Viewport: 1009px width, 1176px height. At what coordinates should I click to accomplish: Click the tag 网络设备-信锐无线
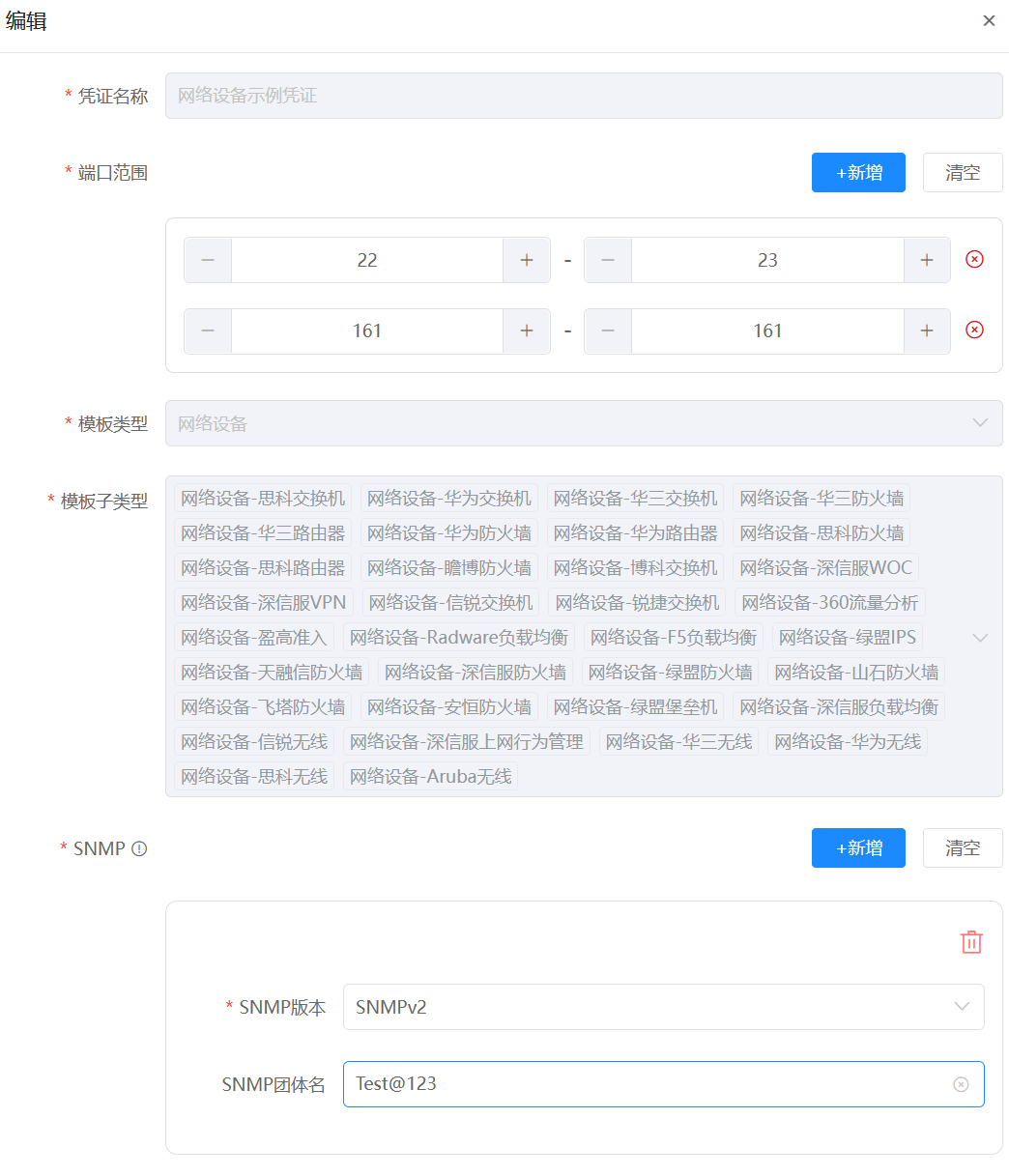coord(254,742)
